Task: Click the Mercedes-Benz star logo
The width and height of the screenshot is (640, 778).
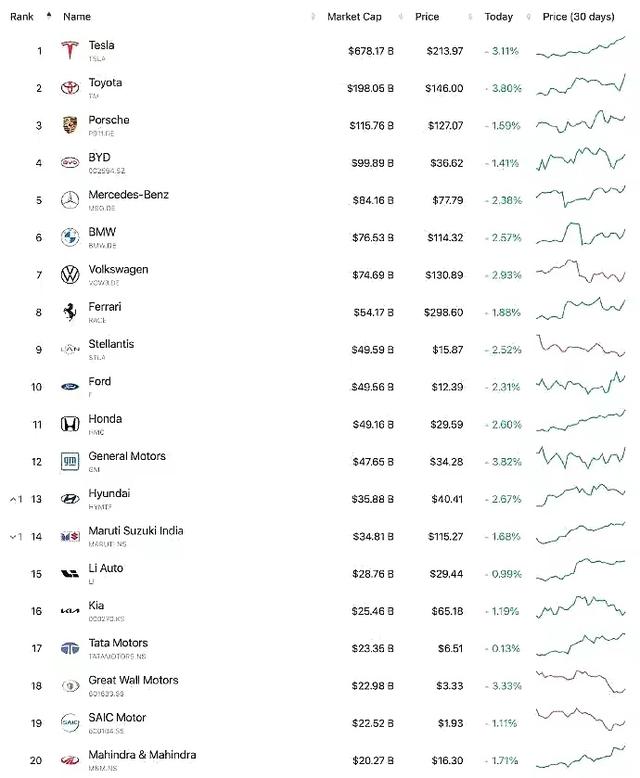Action: 70,200
